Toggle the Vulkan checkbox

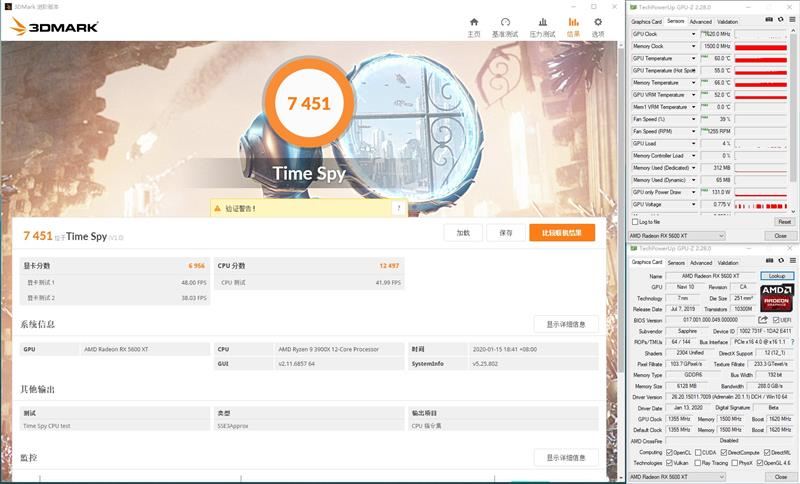669,463
